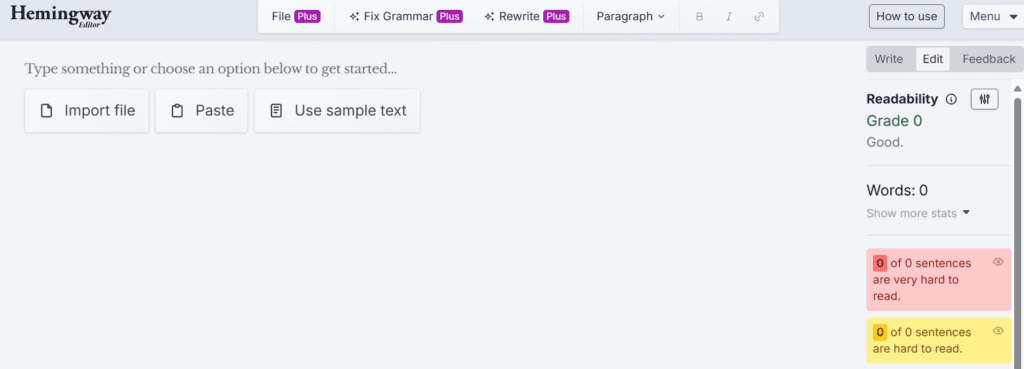Click the Use sample text button

tap(337, 111)
